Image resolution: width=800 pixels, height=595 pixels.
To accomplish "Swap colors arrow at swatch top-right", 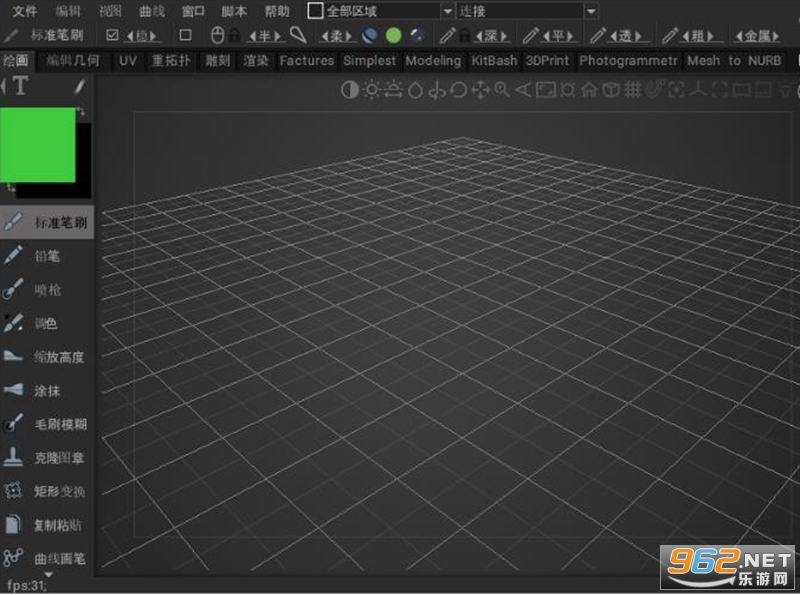I will pyautogui.click(x=81, y=111).
